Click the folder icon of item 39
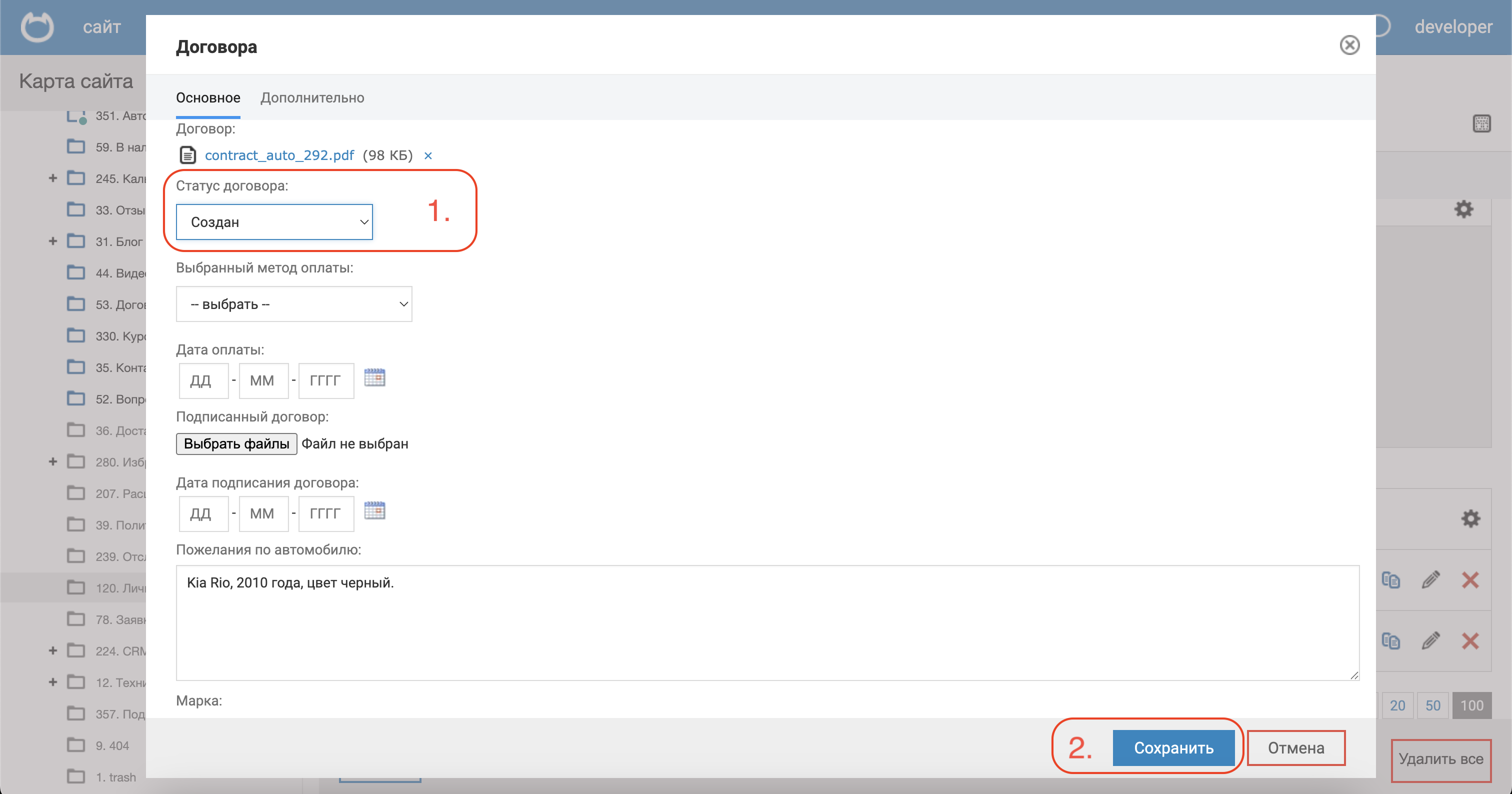 (75, 524)
